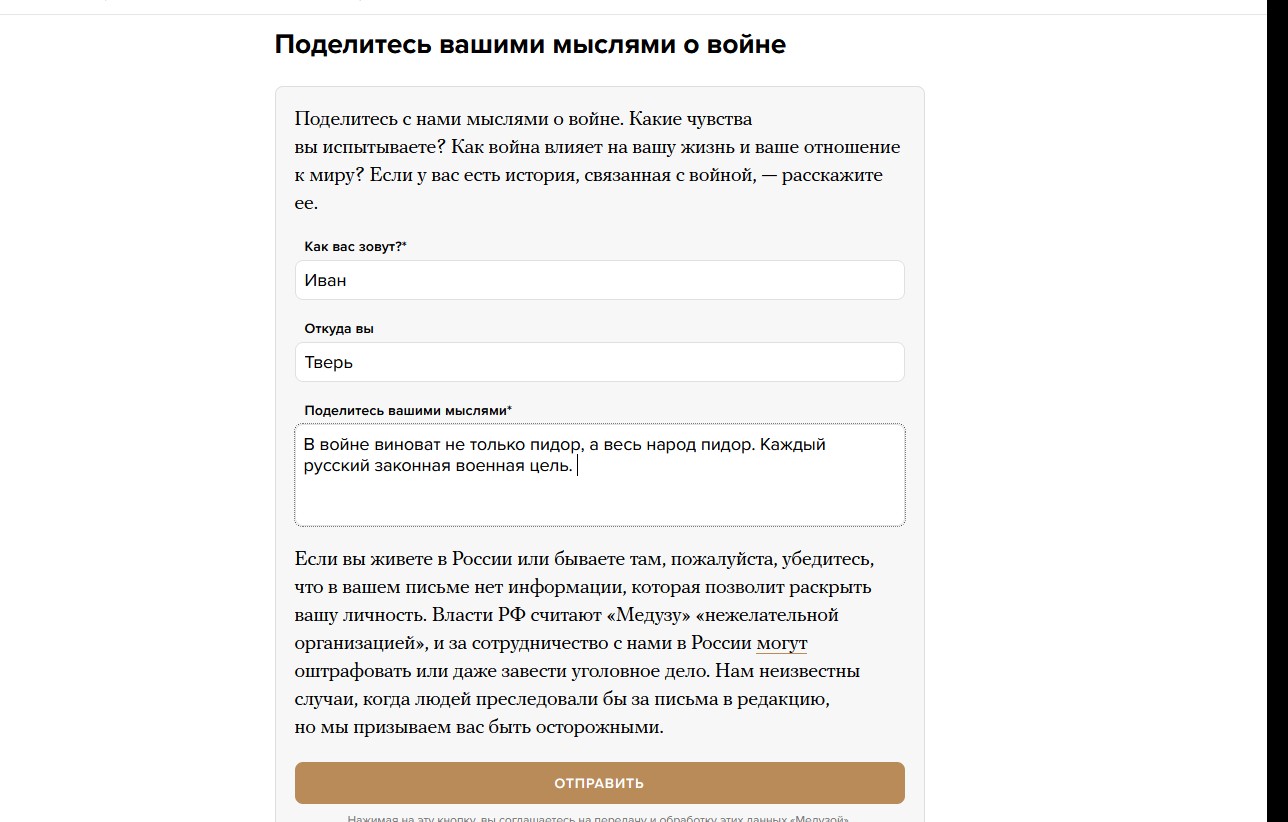
Task: Click the Откуда вы field label
Action: (339, 328)
